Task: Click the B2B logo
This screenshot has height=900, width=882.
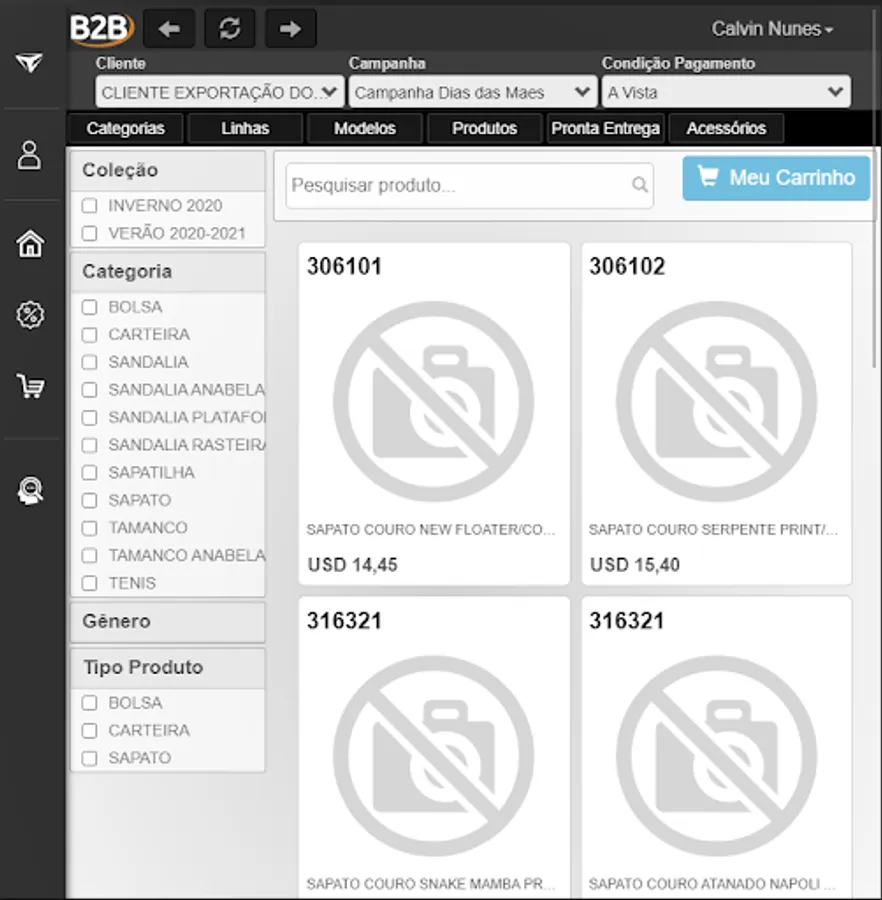Action: click(102, 28)
